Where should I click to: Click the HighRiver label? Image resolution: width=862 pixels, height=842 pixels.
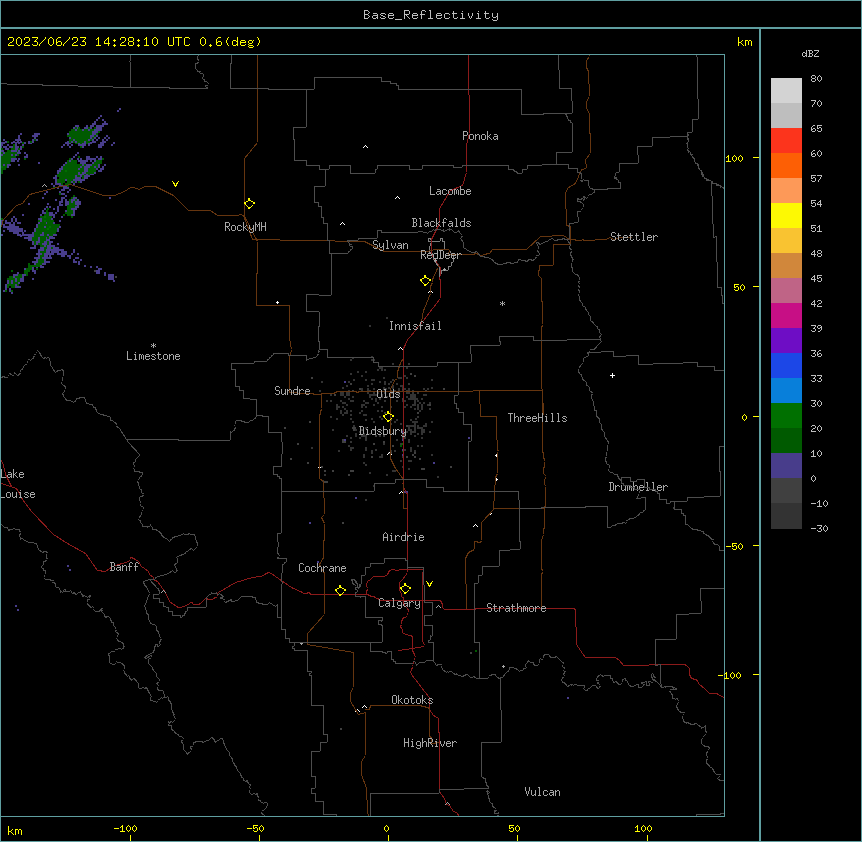(430, 743)
